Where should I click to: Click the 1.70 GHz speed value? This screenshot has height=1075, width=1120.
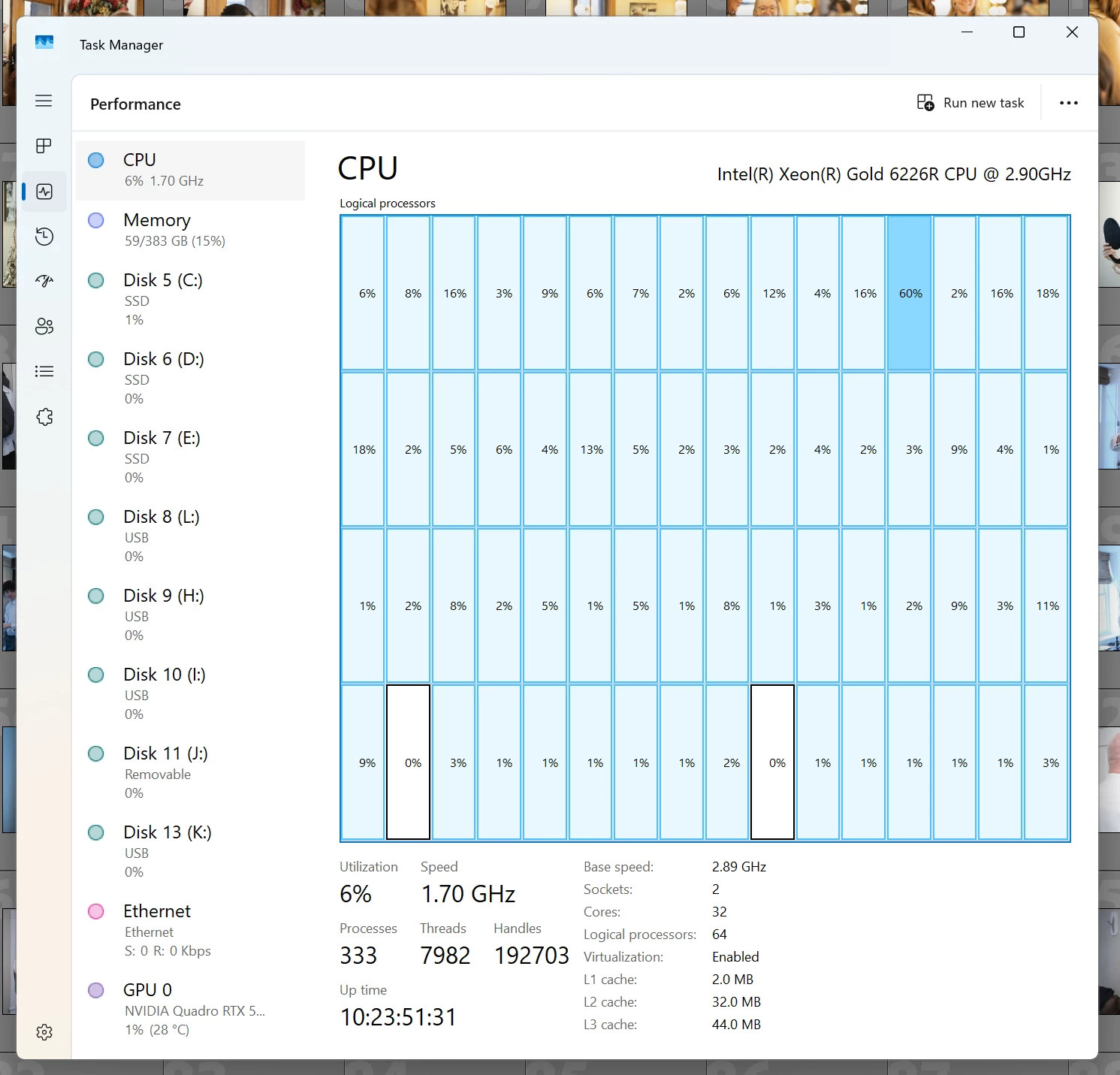click(x=468, y=894)
